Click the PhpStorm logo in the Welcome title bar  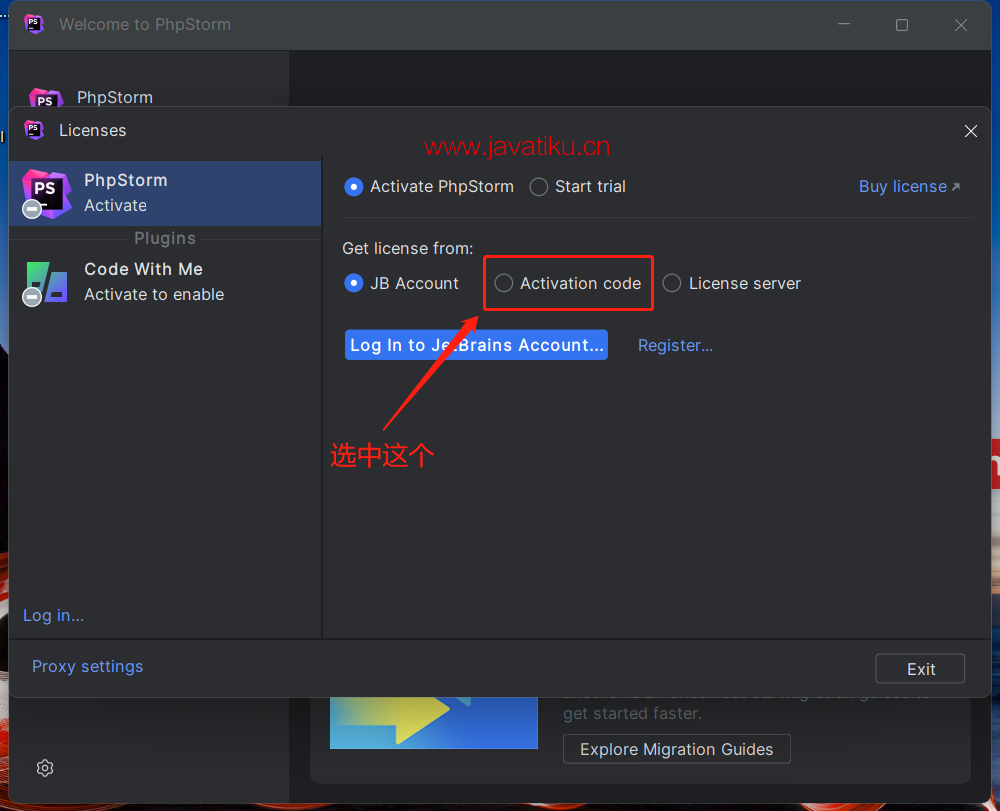35,25
